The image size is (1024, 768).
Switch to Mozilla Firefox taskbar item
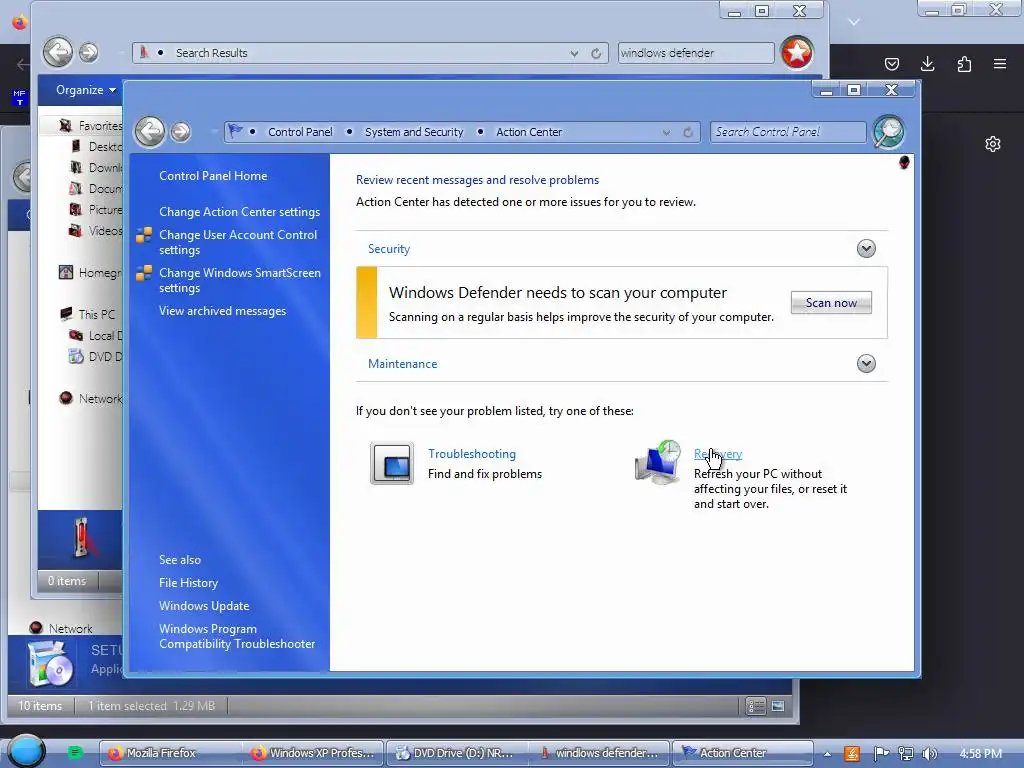(169, 753)
